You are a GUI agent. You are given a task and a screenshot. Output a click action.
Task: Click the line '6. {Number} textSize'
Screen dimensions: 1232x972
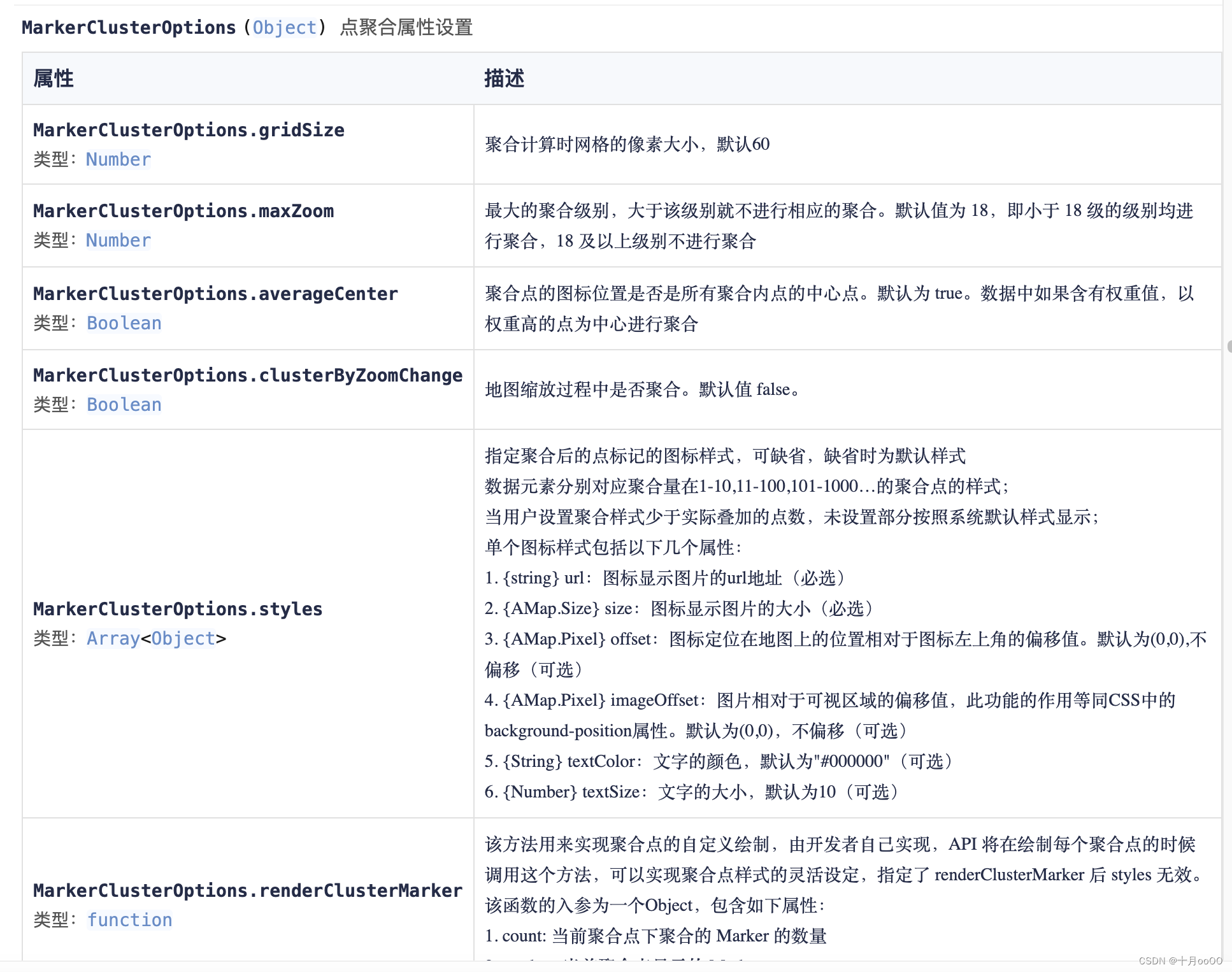pyautogui.click(x=692, y=792)
